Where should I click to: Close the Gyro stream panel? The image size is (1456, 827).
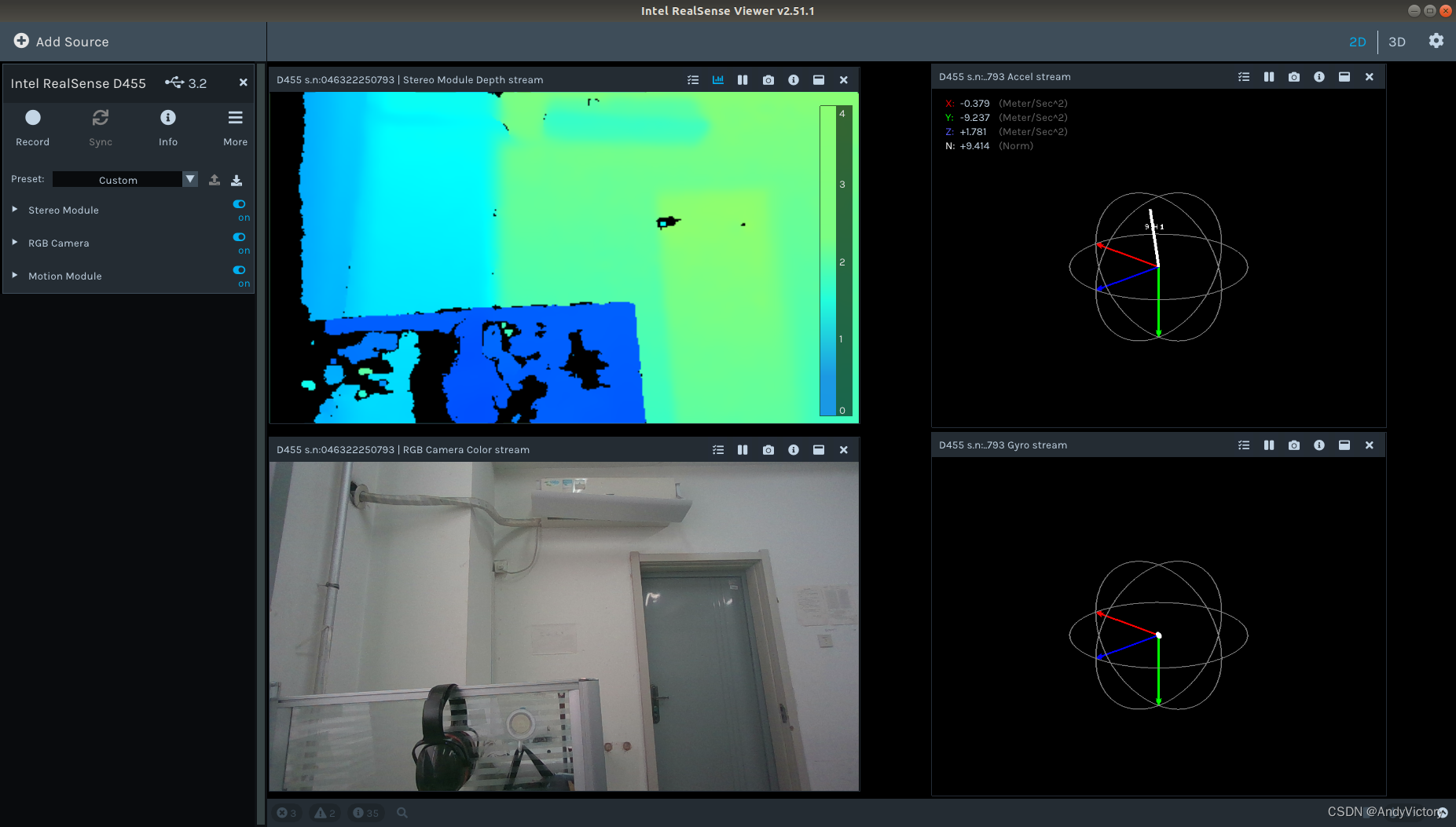pos(1370,445)
